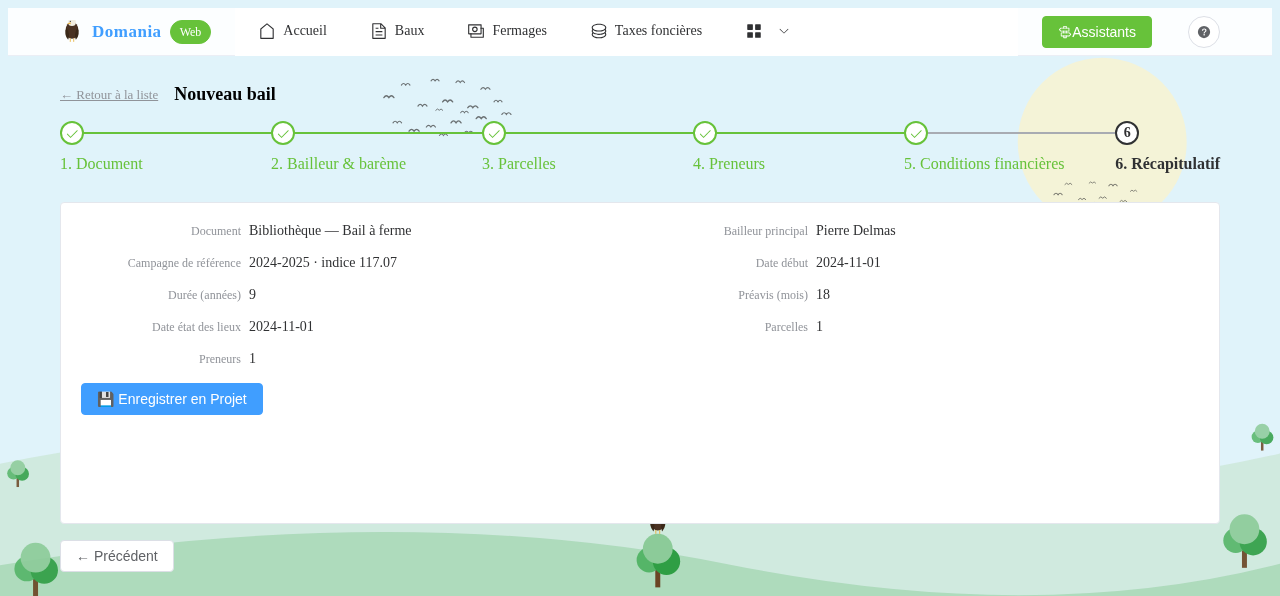Image resolution: width=1280 pixels, height=596 pixels.
Task: Click the home icon beside Accueil
Action: pyautogui.click(x=267, y=31)
